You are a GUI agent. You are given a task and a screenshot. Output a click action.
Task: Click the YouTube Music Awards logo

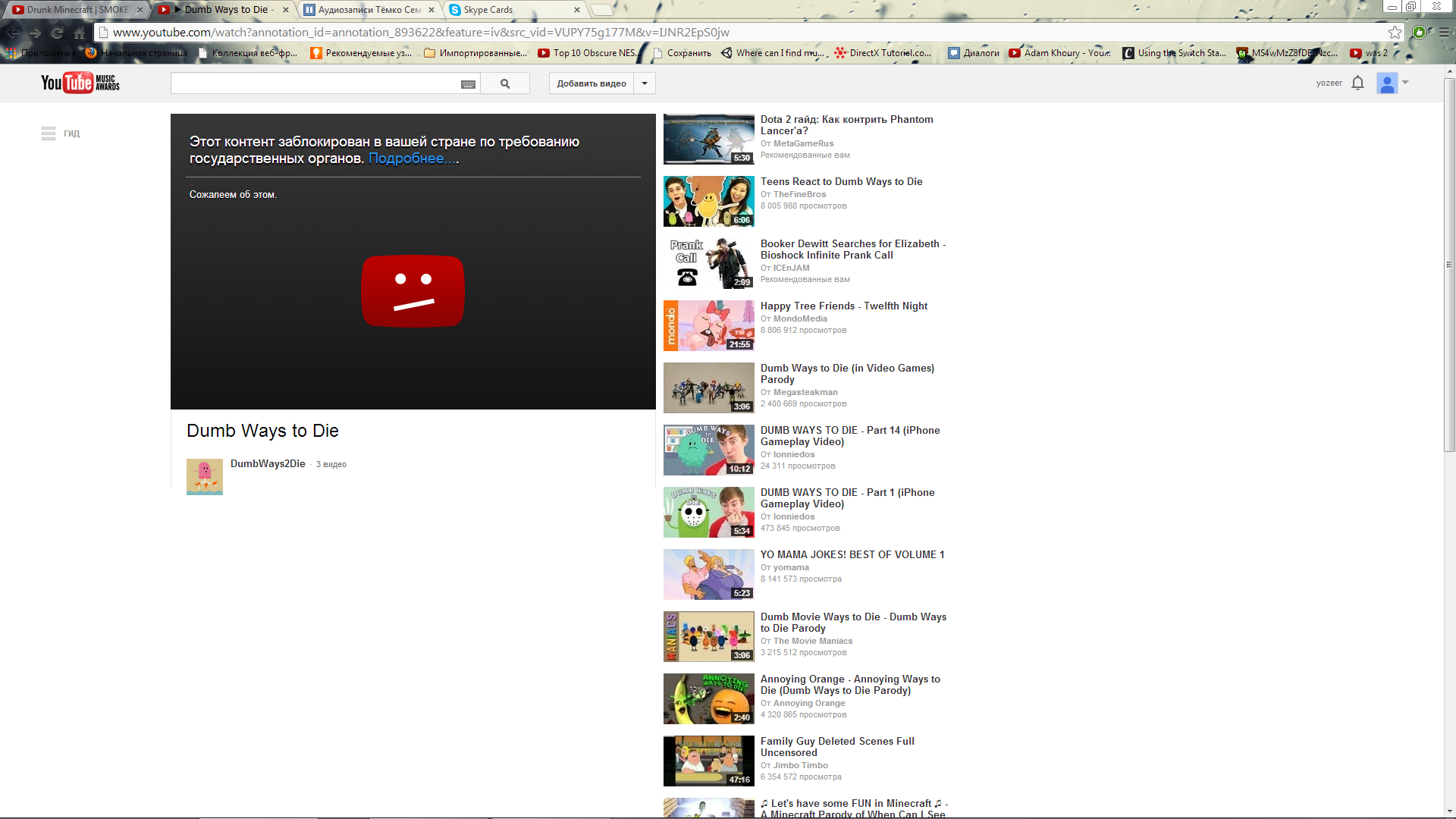coord(80,83)
